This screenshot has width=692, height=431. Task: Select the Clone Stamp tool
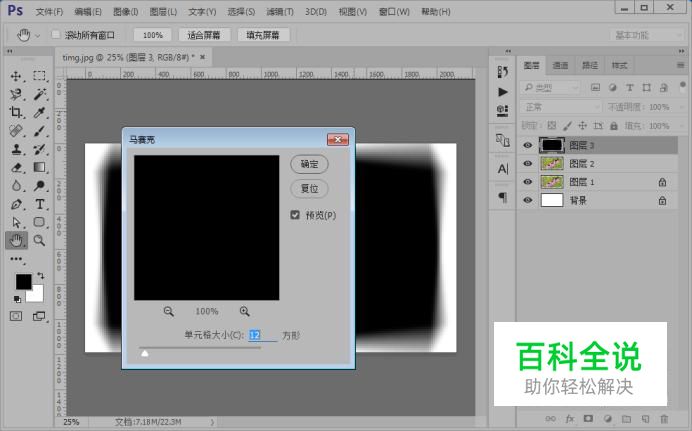click(x=16, y=149)
